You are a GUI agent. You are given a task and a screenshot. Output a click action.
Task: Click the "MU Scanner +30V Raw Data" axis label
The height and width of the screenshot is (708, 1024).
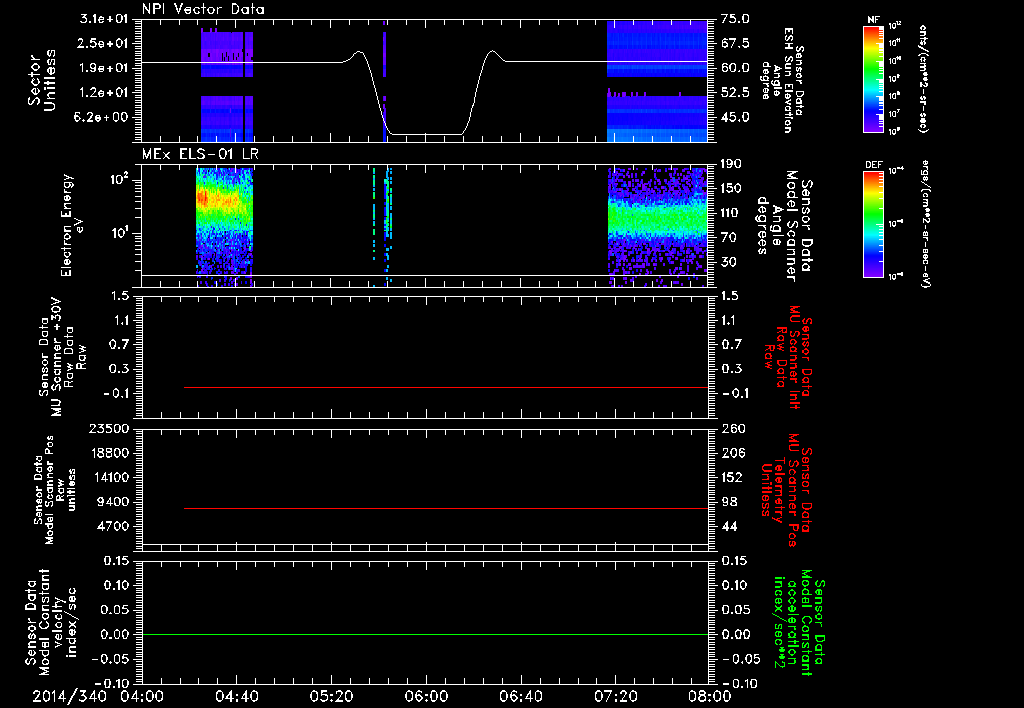63,357
